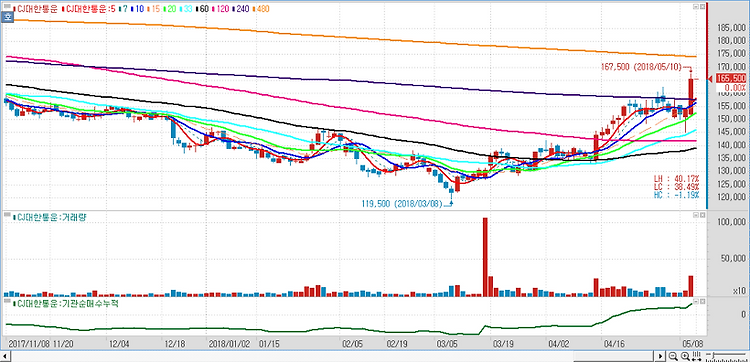Image resolution: width=750 pixels, height=362 pixels.
Task: Click the HC : -1.19% statistic
Action: pyautogui.click(x=677, y=195)
